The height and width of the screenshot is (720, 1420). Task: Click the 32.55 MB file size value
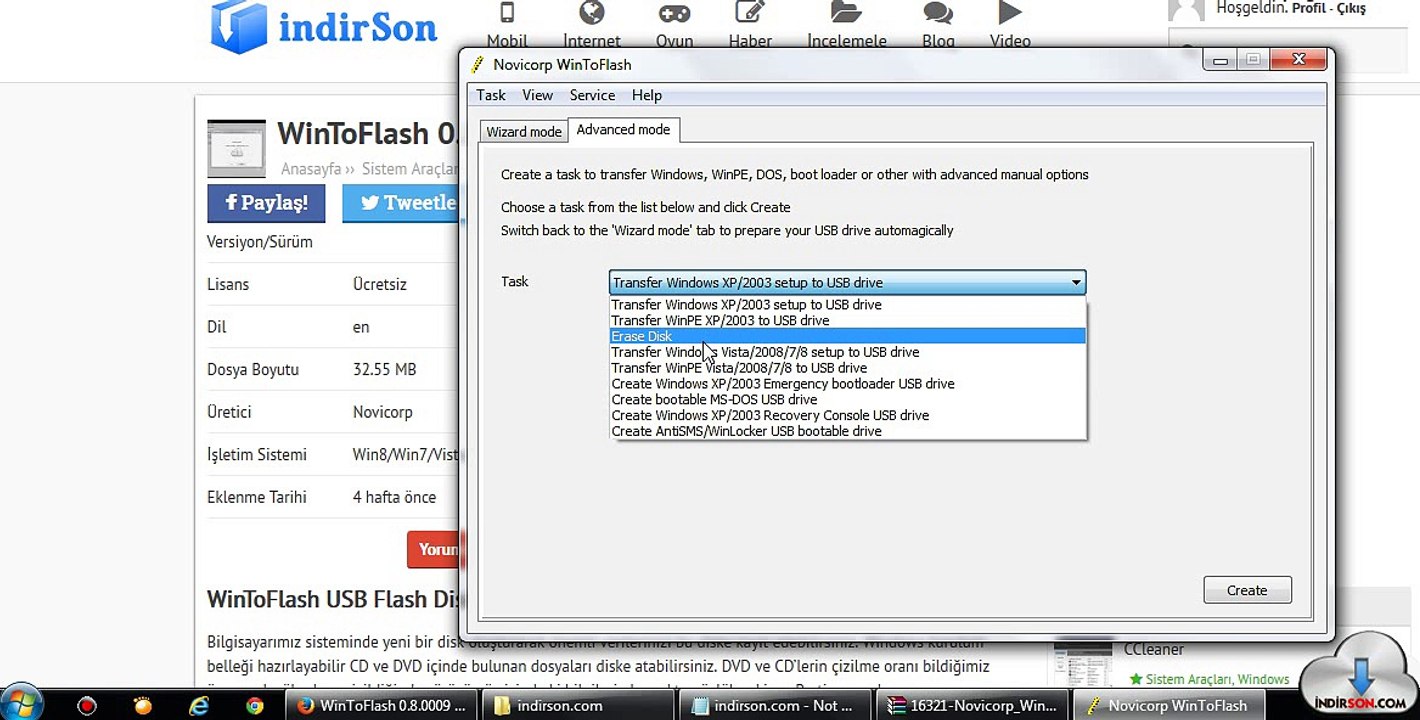pyautogui.click(x=385, y=369)
